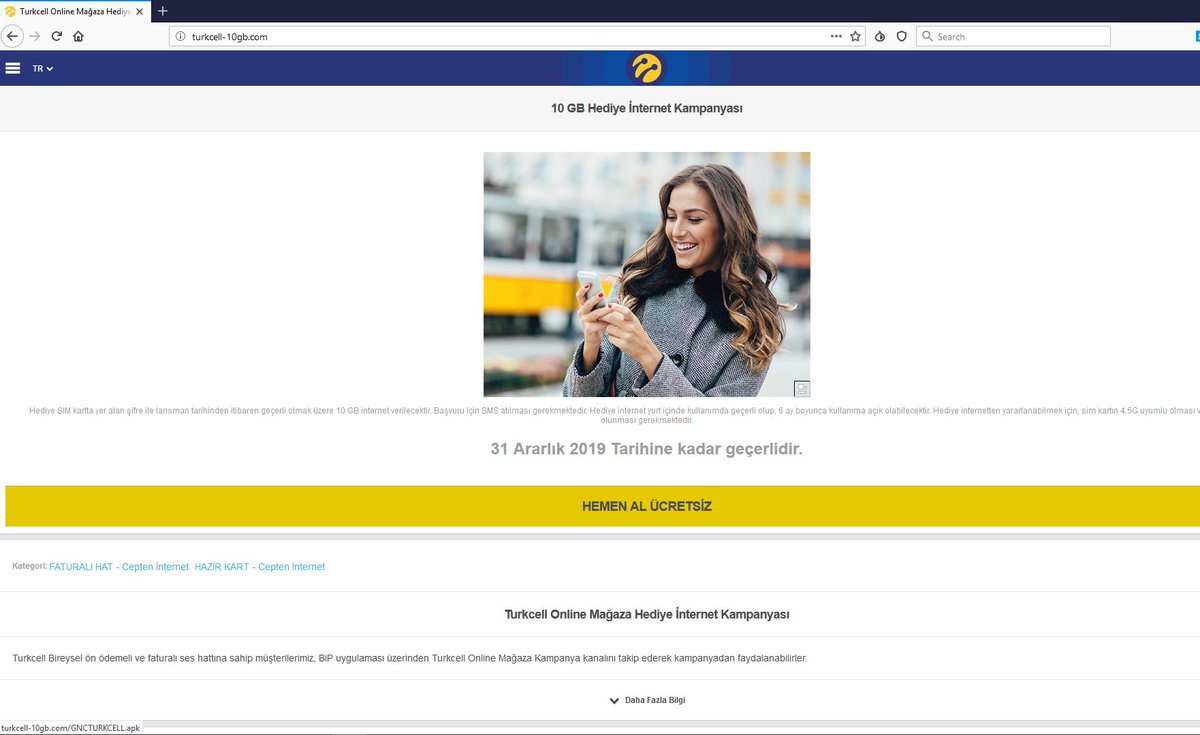Click the Hediye SIM kartta terms paragraph
The width and height of the screenshot is (1200, 735).
coord(614,415)
